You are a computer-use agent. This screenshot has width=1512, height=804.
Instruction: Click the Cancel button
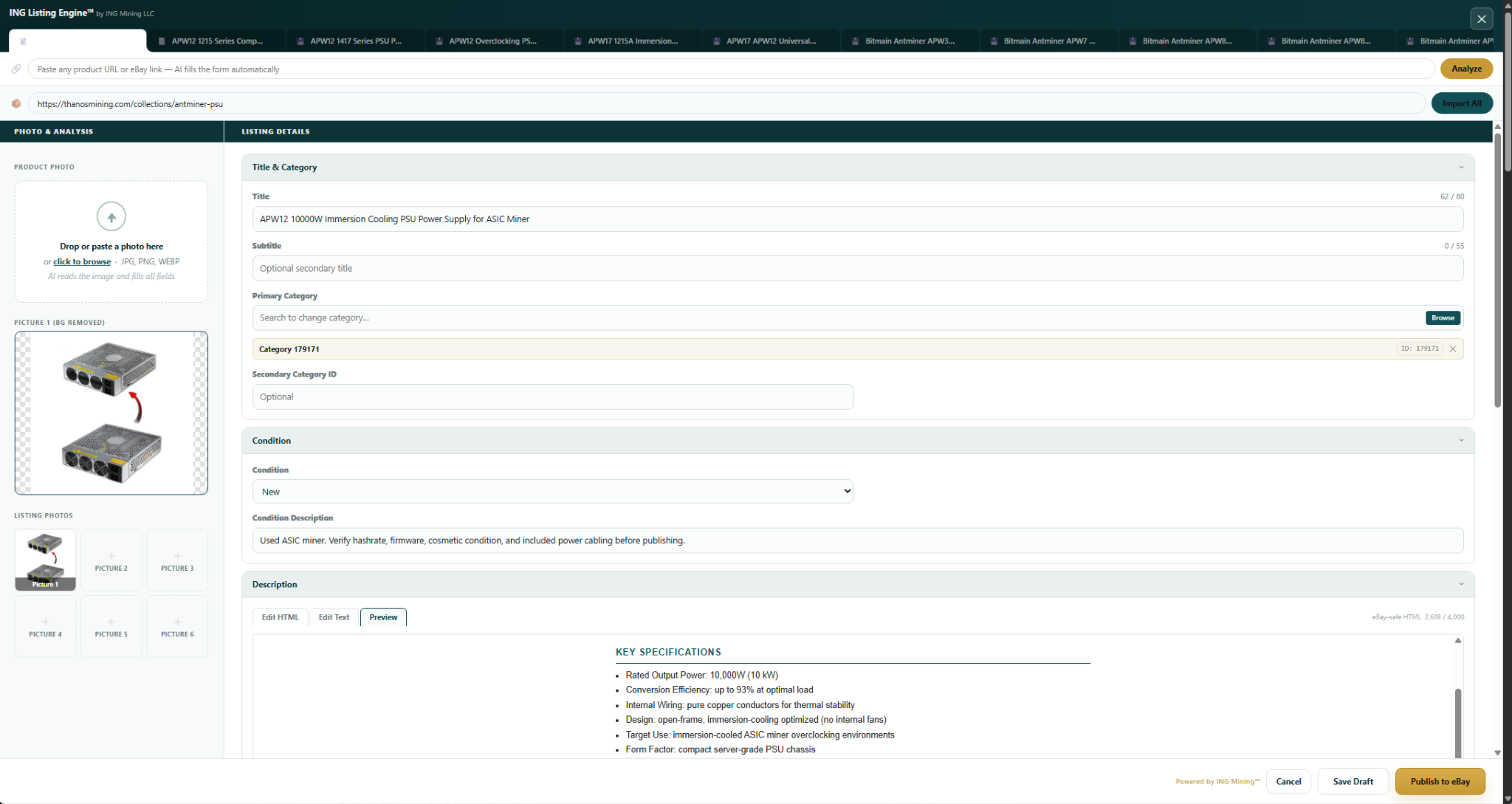click(1288, 781)
